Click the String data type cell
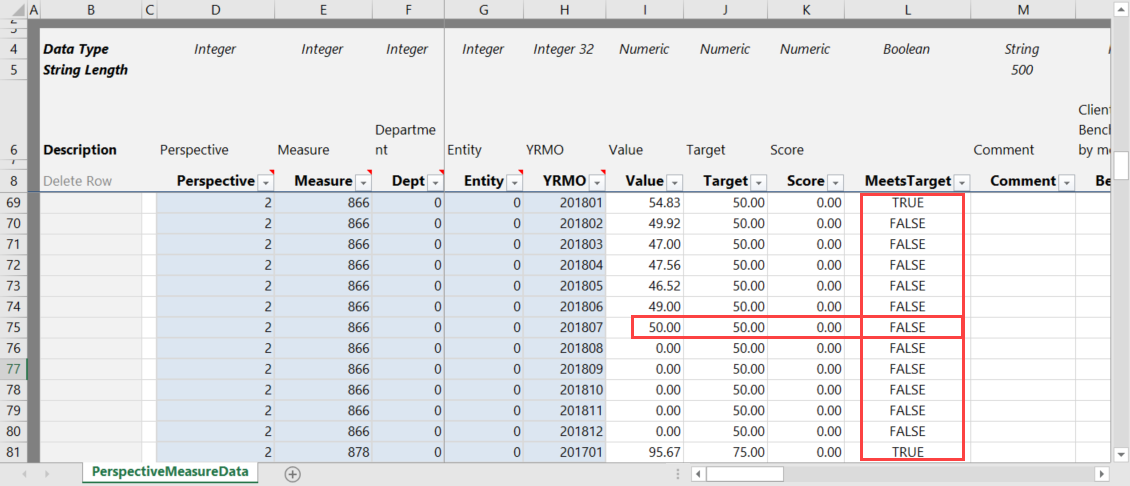The width and height of the screenshot is (1130, 486). pyautogui.click(x=1022, y=50)
